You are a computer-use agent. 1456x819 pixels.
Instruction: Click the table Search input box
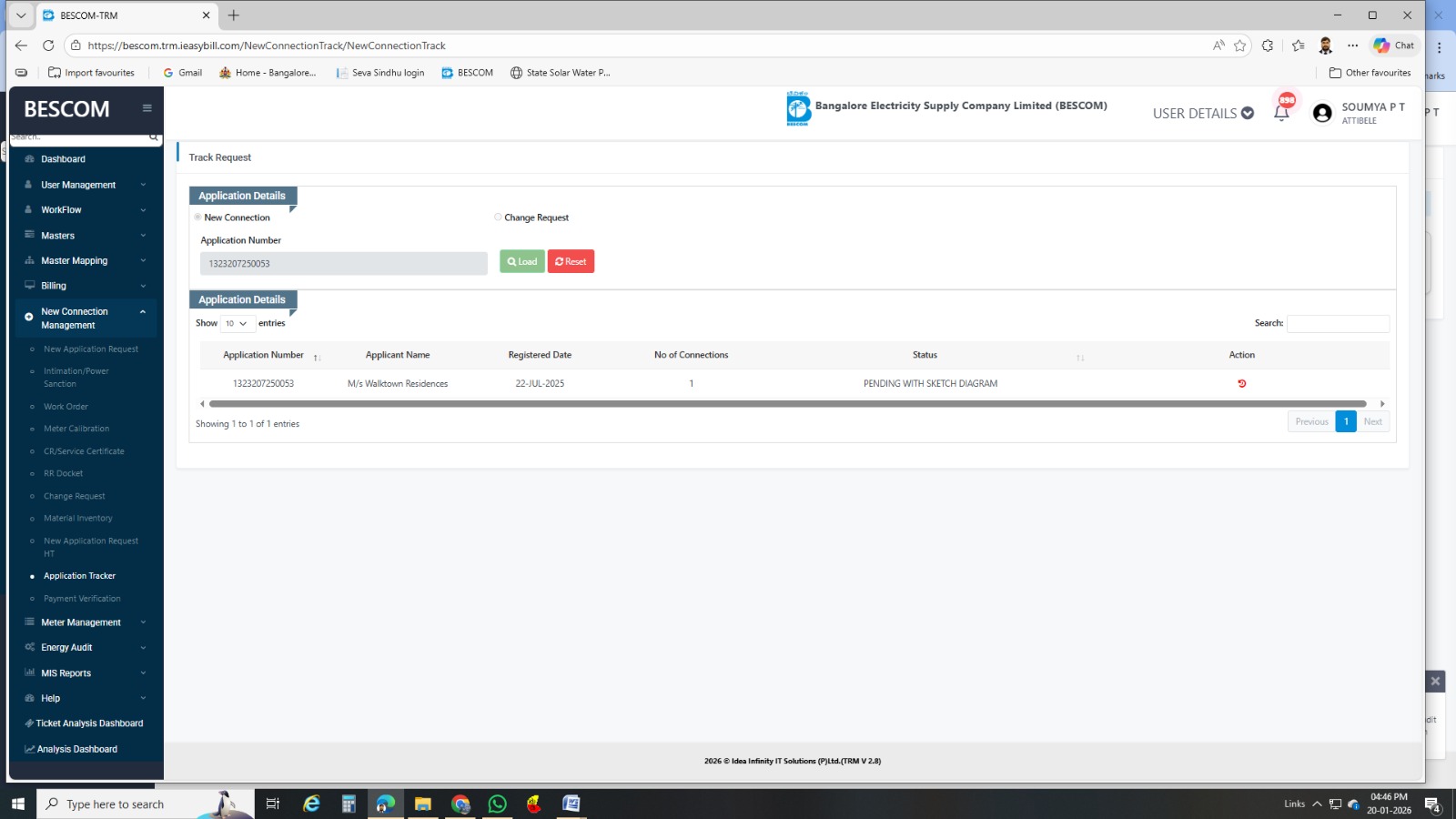point(1338,323)
